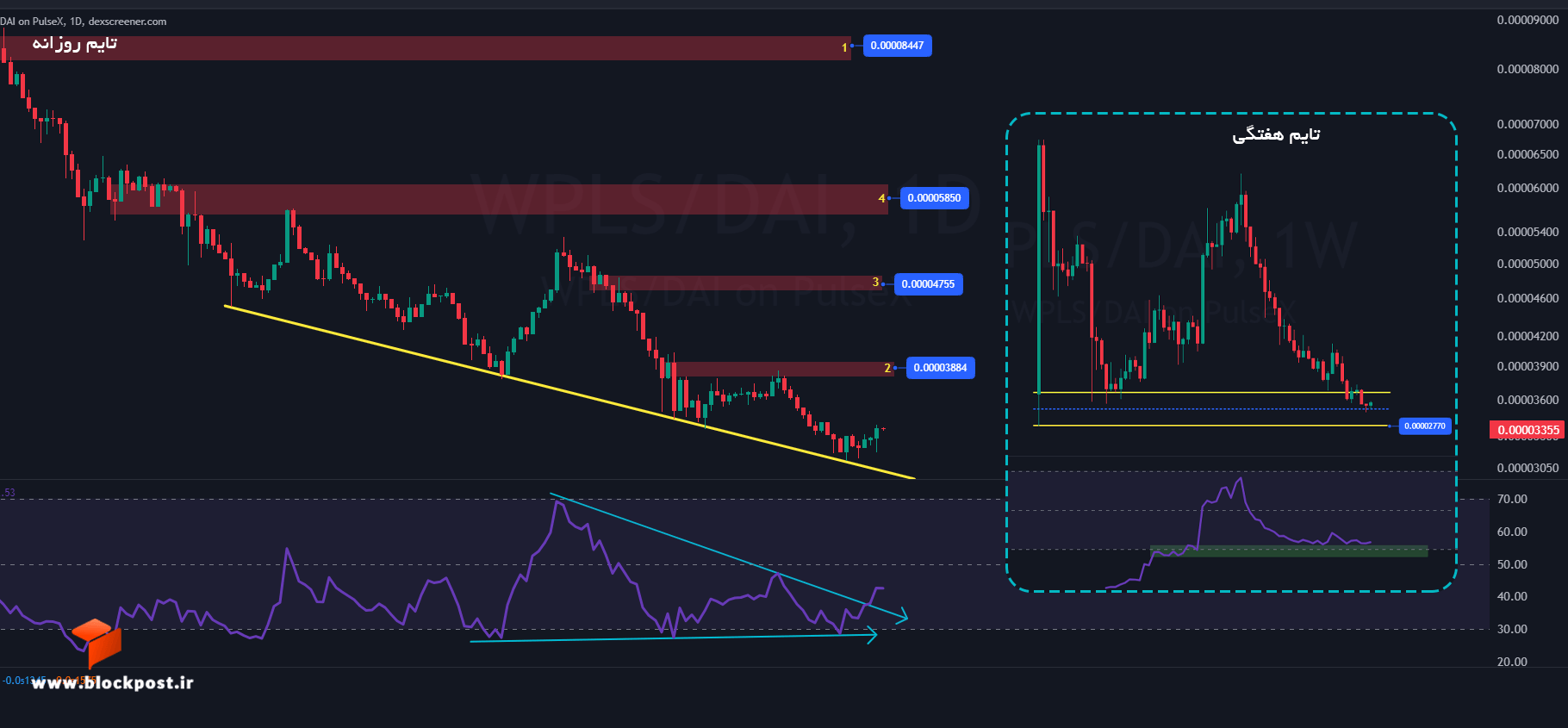Open the www.blockpost.ir watermark link
This screenshot has width=1568, height=728.
(112, 683)
